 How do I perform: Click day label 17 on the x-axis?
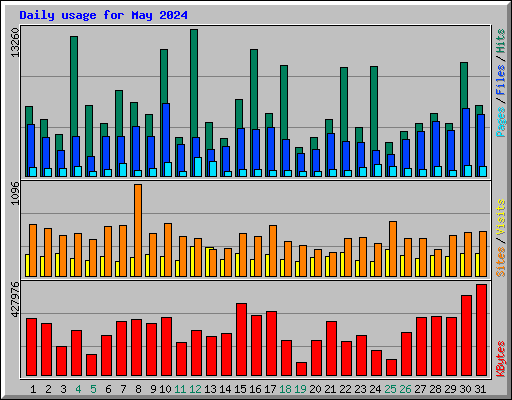[270, 389]
